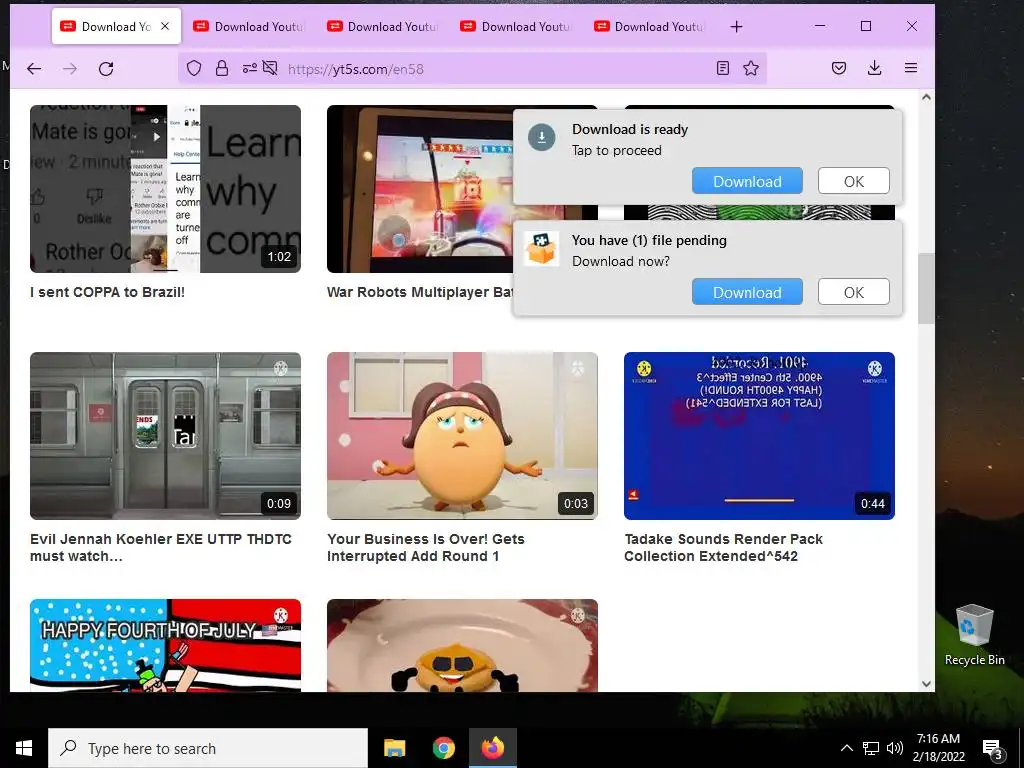Click the COPPA to Brazil video thumbnail
1024x768 pixels.
[165, 189]
